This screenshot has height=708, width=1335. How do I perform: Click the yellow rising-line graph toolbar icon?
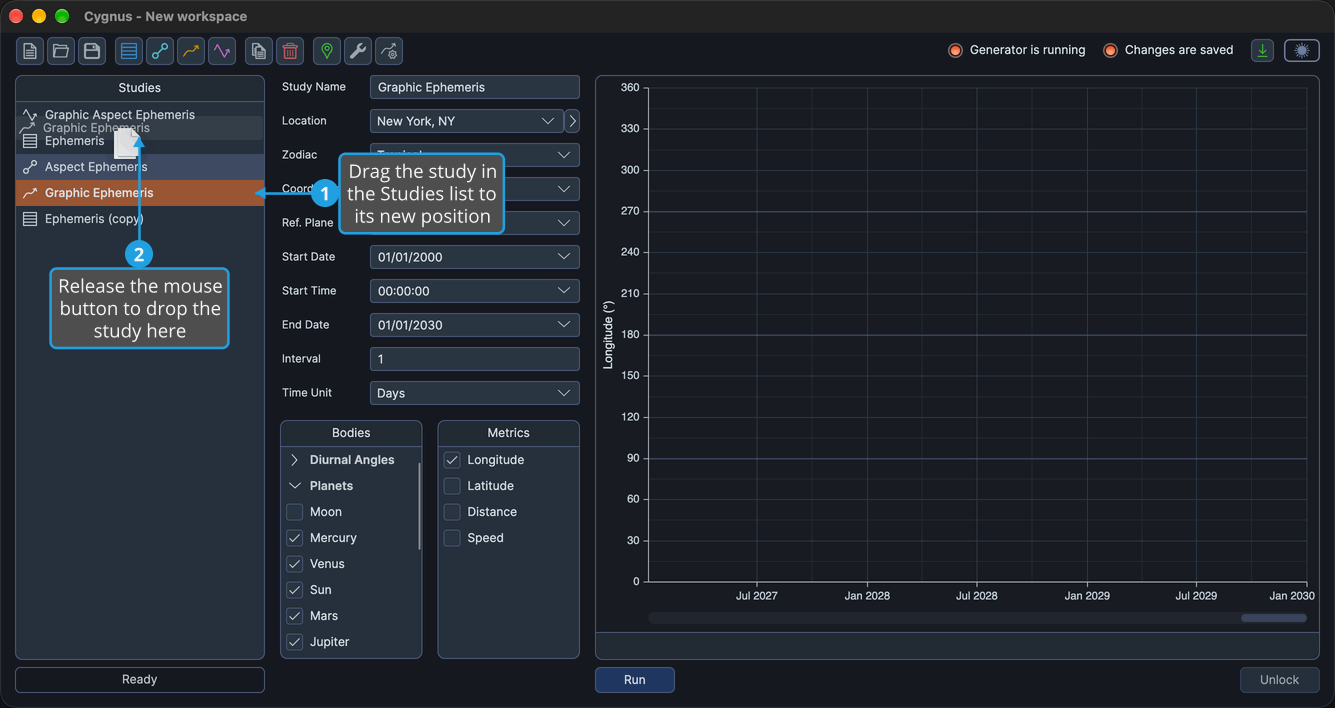tap(191, 51)
